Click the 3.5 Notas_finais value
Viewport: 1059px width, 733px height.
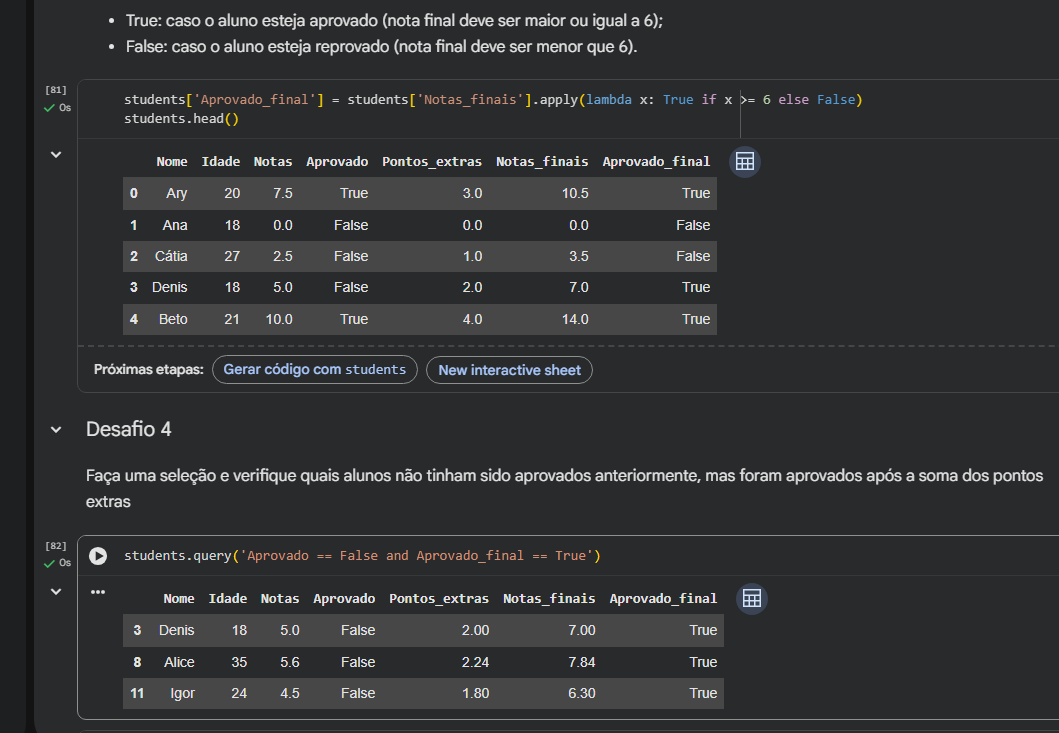pos(578,256)
